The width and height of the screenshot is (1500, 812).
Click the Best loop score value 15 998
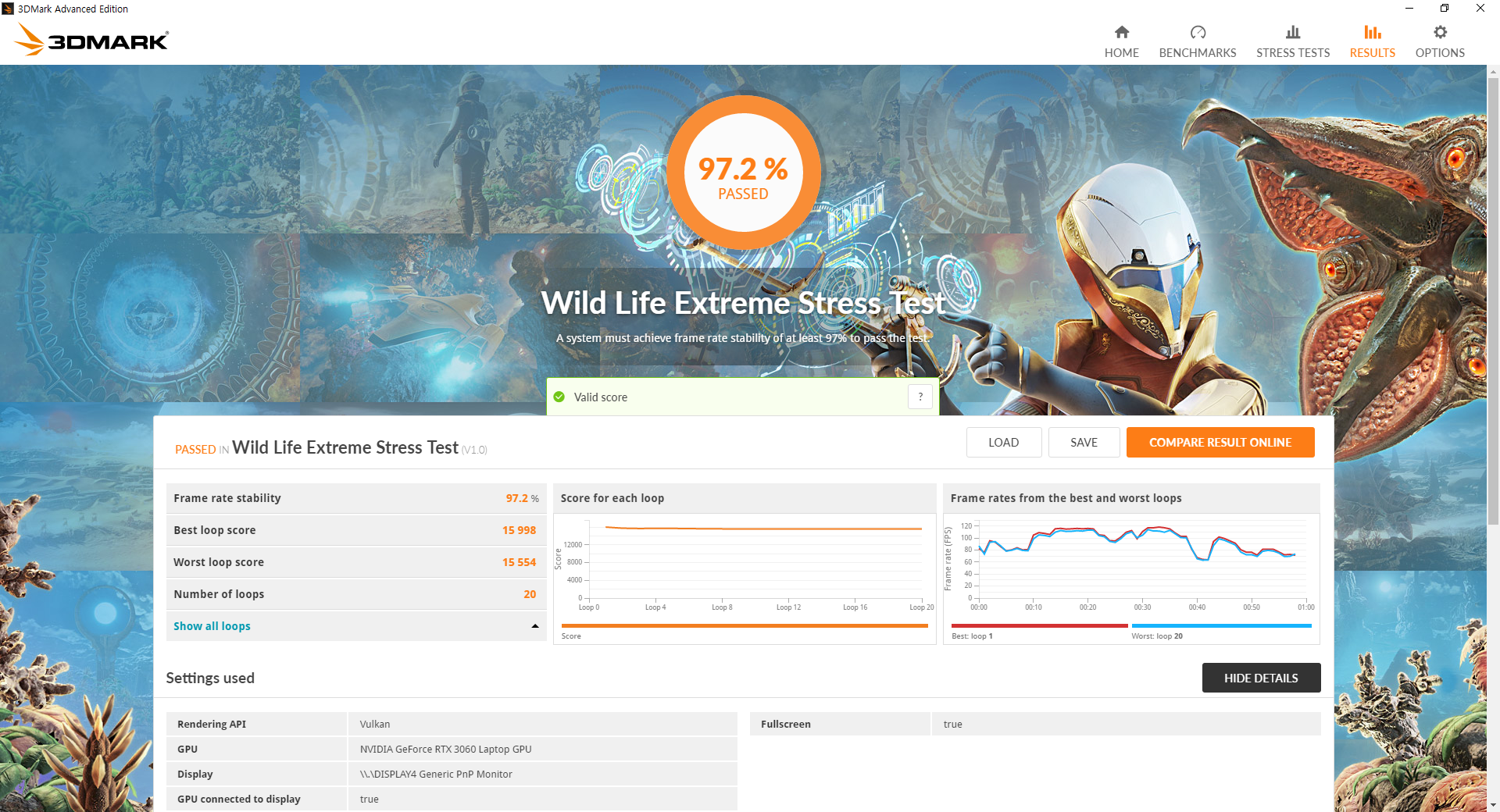point(519,530)
